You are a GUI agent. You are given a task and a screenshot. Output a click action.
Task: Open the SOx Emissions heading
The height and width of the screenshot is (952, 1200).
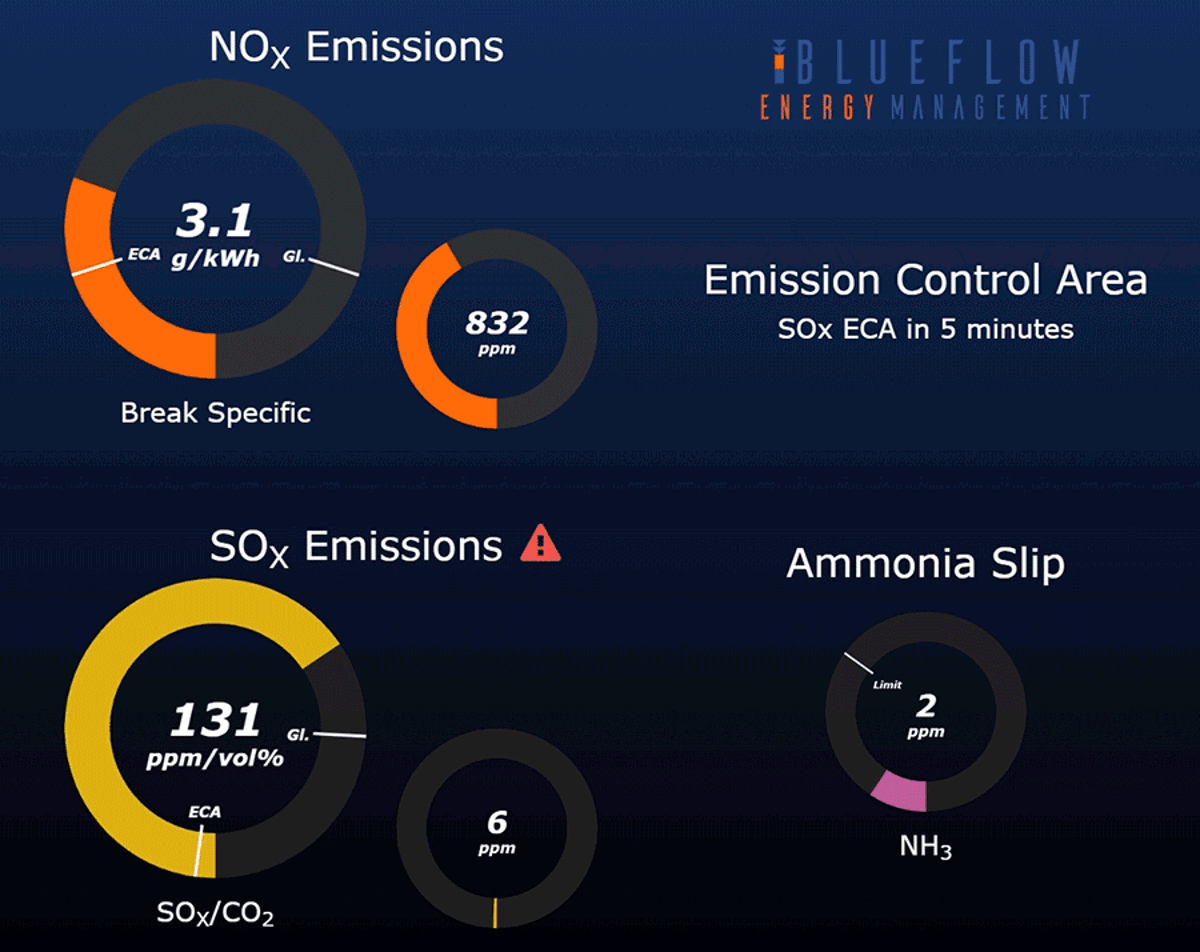(356, 547)
